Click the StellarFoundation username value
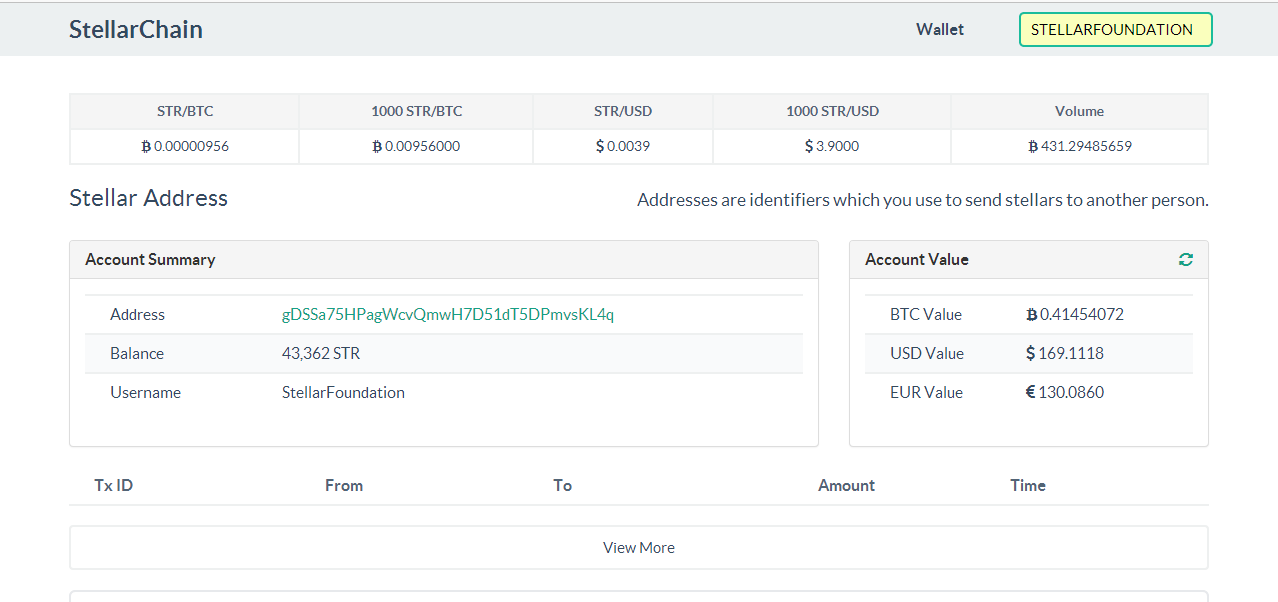Viewport: 1278px width, 602px height. coord(343,393)
